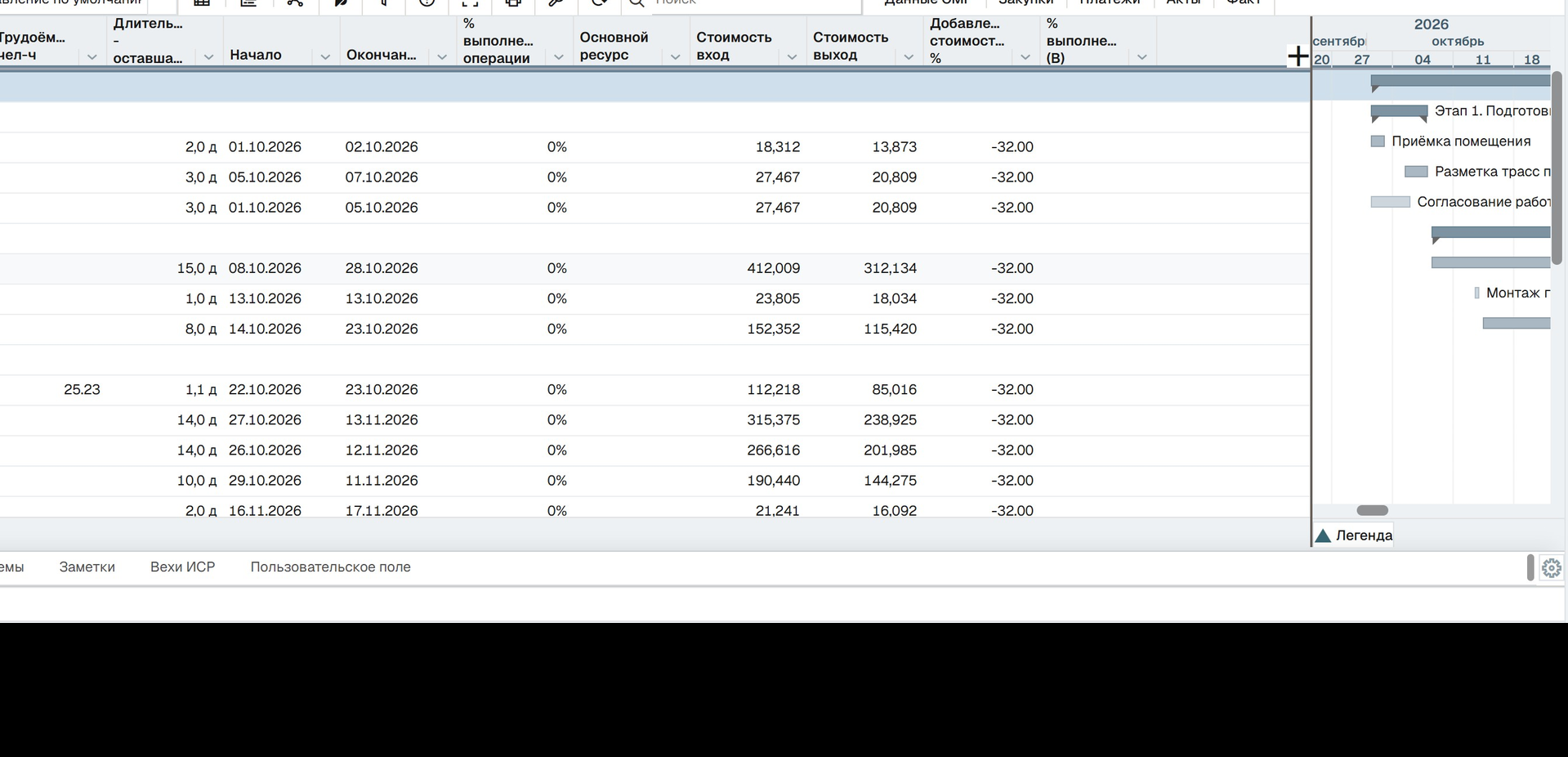Select the cost cell 412,009
The width and height of the screenshot is (1568, 757).
(x=773, y=268)
